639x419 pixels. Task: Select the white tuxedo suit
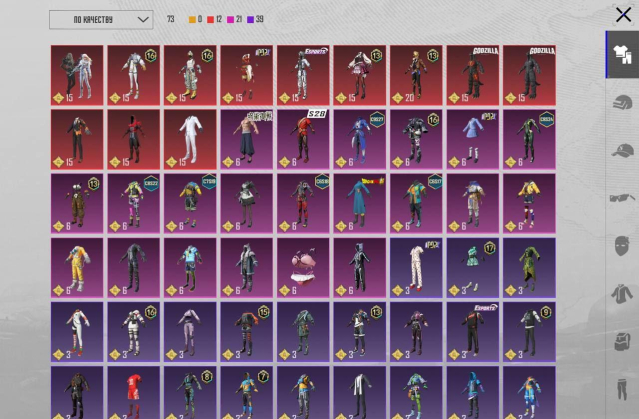point(190,139)
